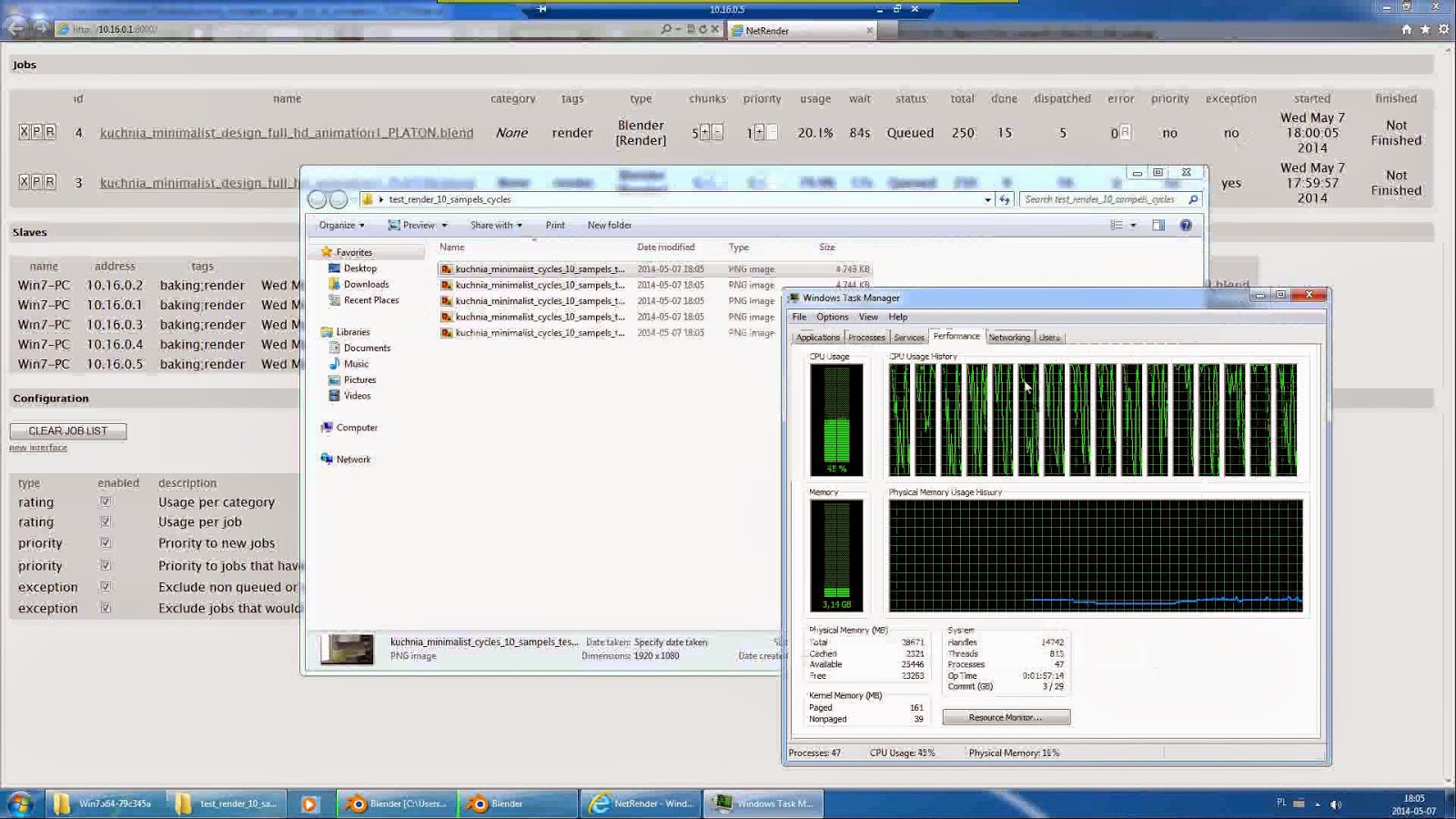1456x819 pixels.
Task: Open Organize dropdown in Explorer
Action: [341, 225]
